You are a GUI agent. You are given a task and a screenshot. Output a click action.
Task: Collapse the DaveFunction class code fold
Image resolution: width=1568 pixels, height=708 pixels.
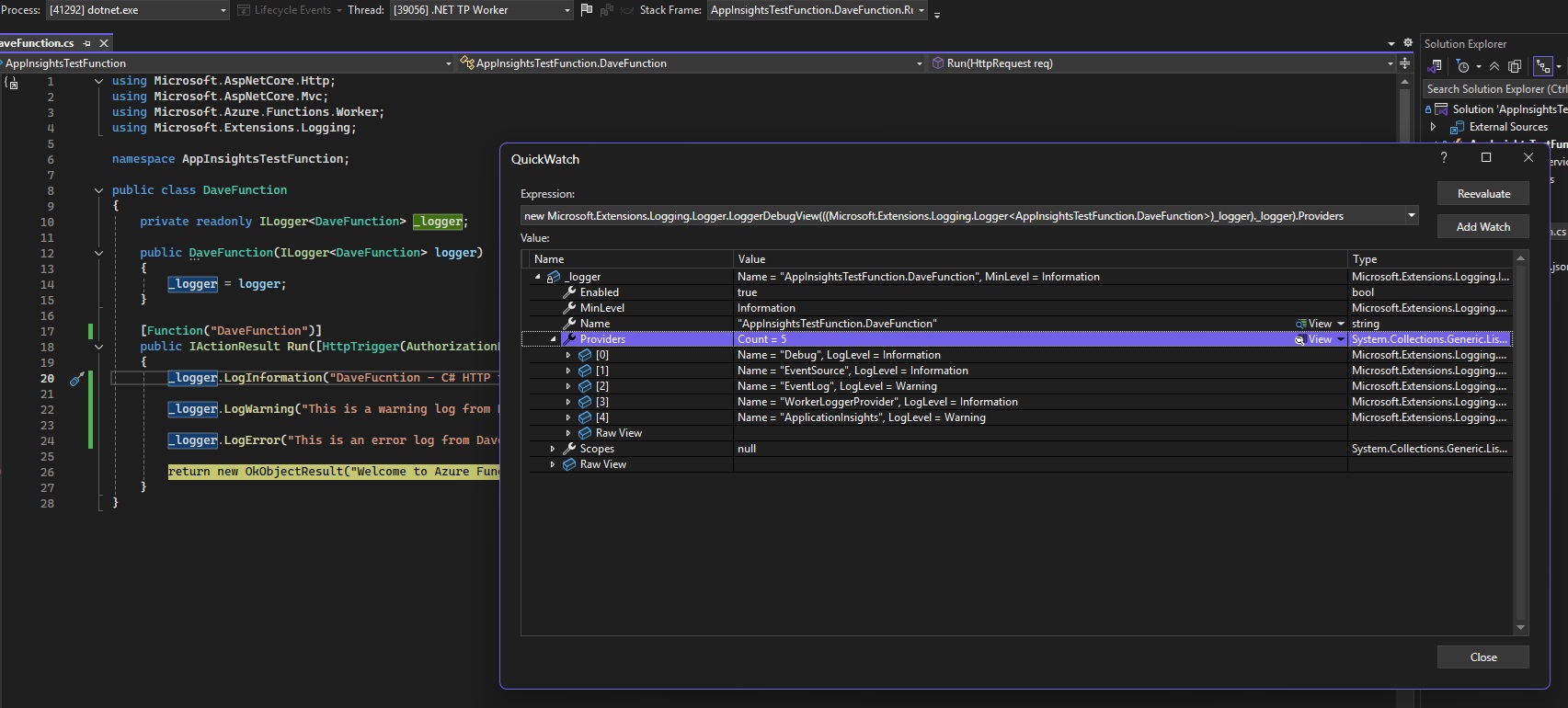(98, 190)
